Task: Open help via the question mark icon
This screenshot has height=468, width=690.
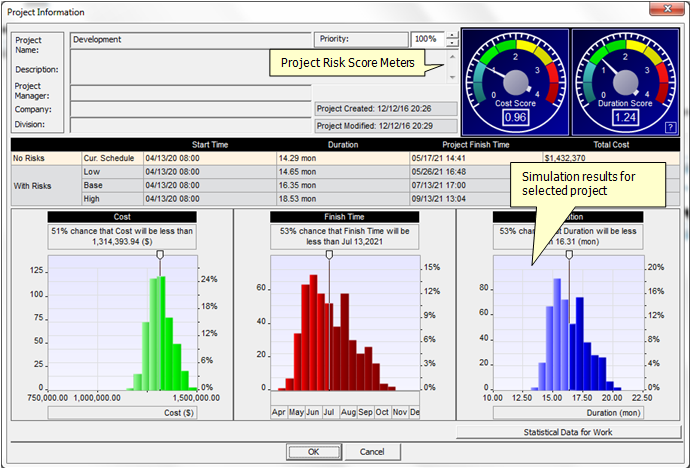Action: (x=669, y=127)
